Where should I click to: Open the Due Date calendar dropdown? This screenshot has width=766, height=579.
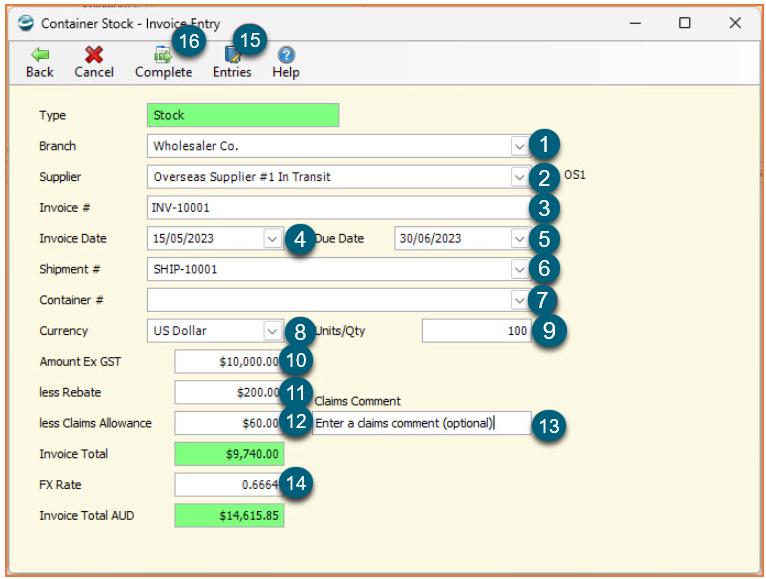click(519, 238)
